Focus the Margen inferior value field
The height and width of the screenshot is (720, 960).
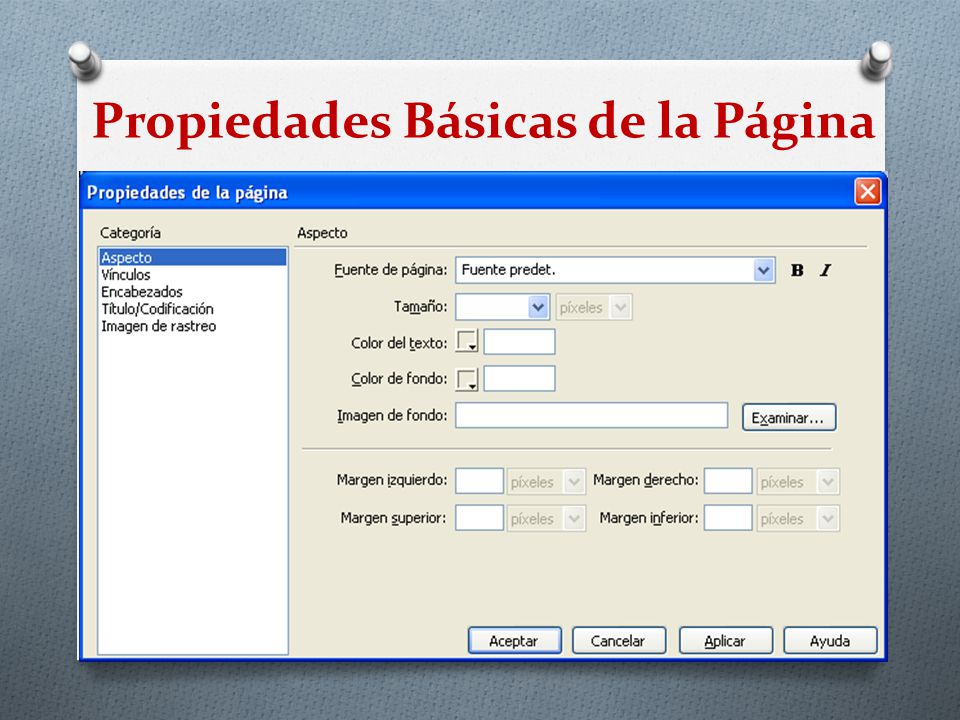[728, 518]
